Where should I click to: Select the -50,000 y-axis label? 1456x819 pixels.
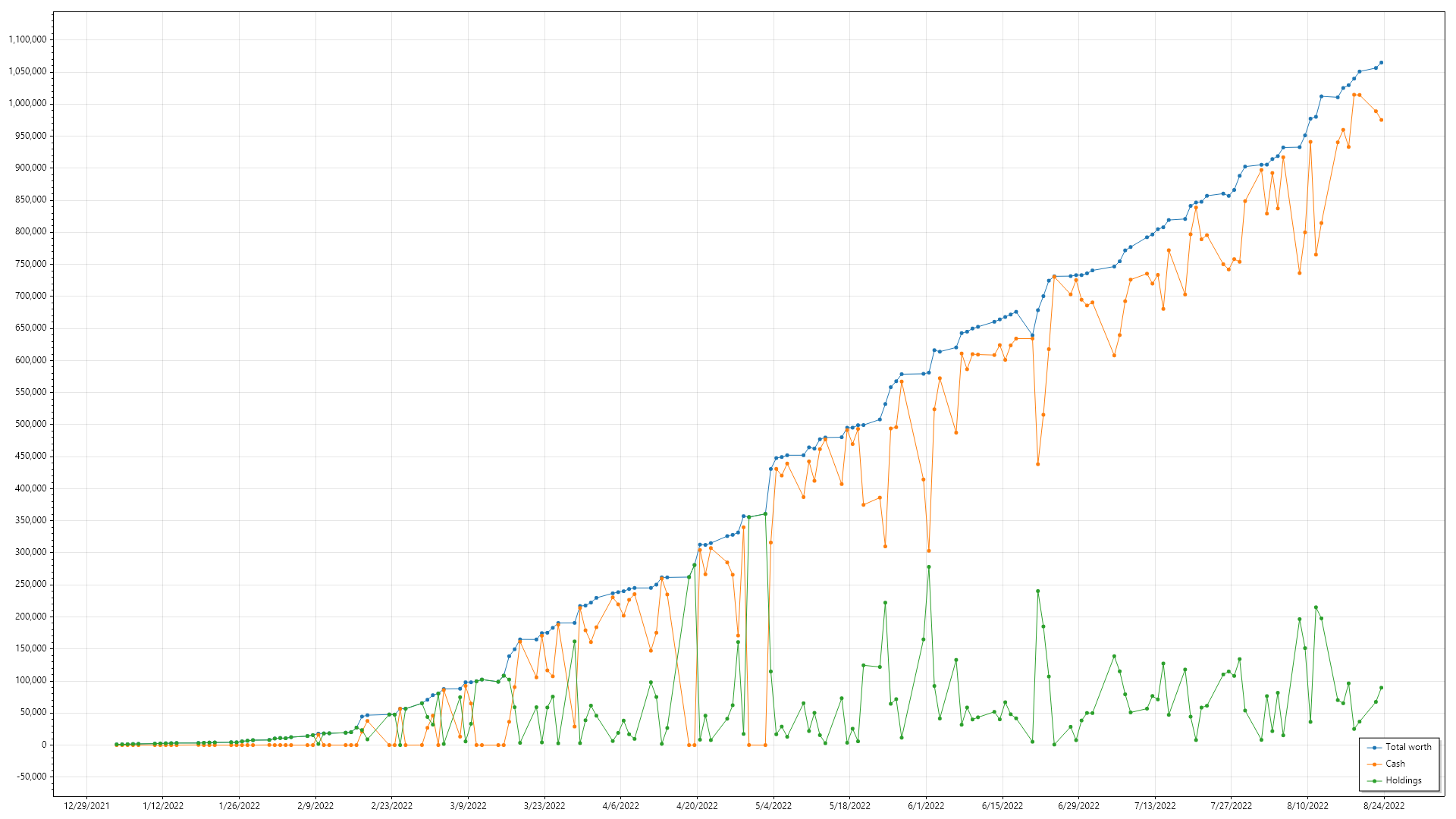pyautogui.click(x=32, y=777)
